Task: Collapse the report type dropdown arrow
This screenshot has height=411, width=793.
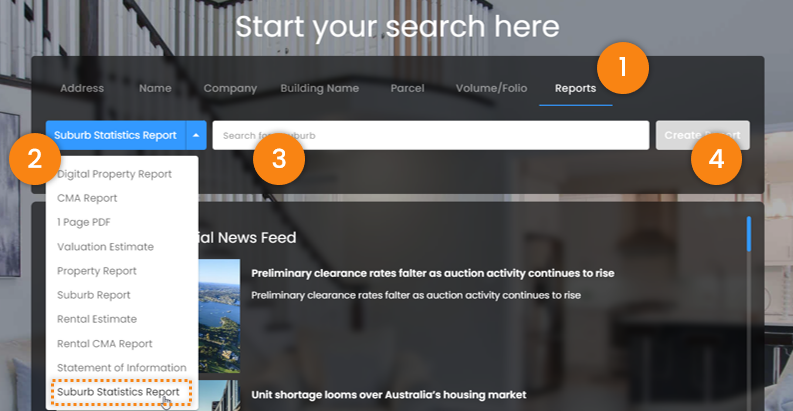Action: [196, 135]
